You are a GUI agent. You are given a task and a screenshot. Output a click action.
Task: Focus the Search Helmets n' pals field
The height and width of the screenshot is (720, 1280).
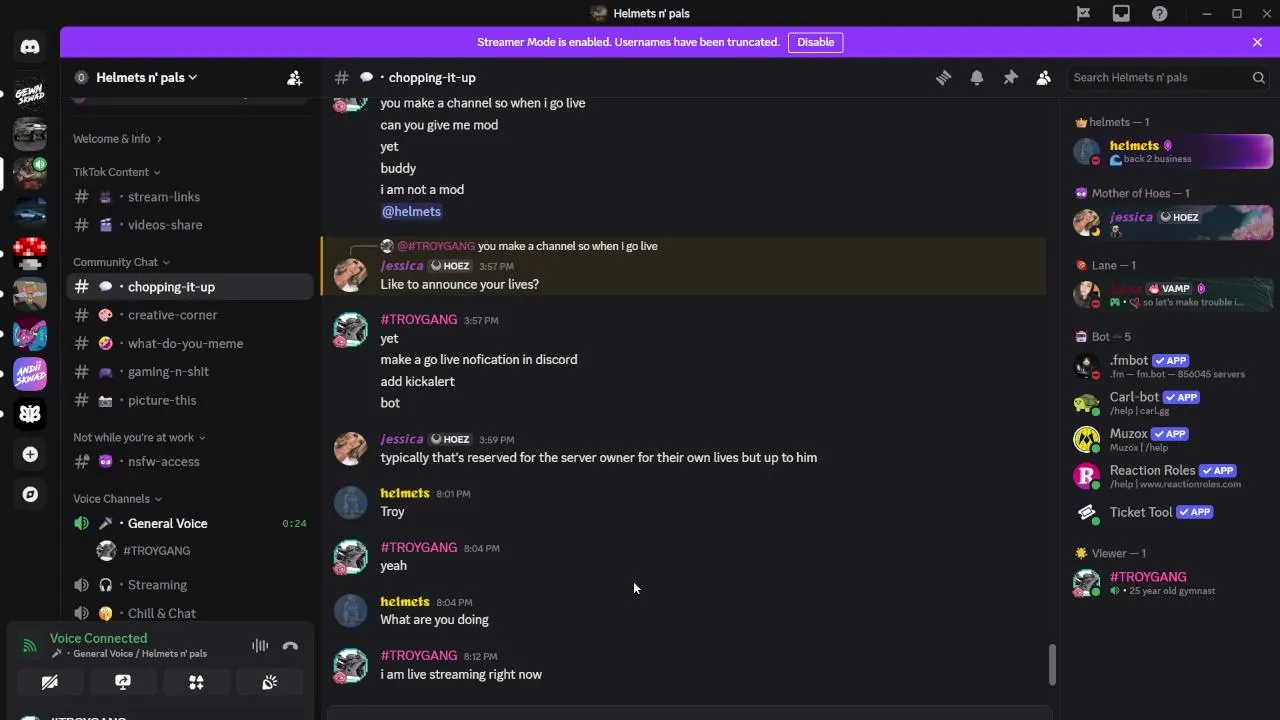tap(1160, 78)
